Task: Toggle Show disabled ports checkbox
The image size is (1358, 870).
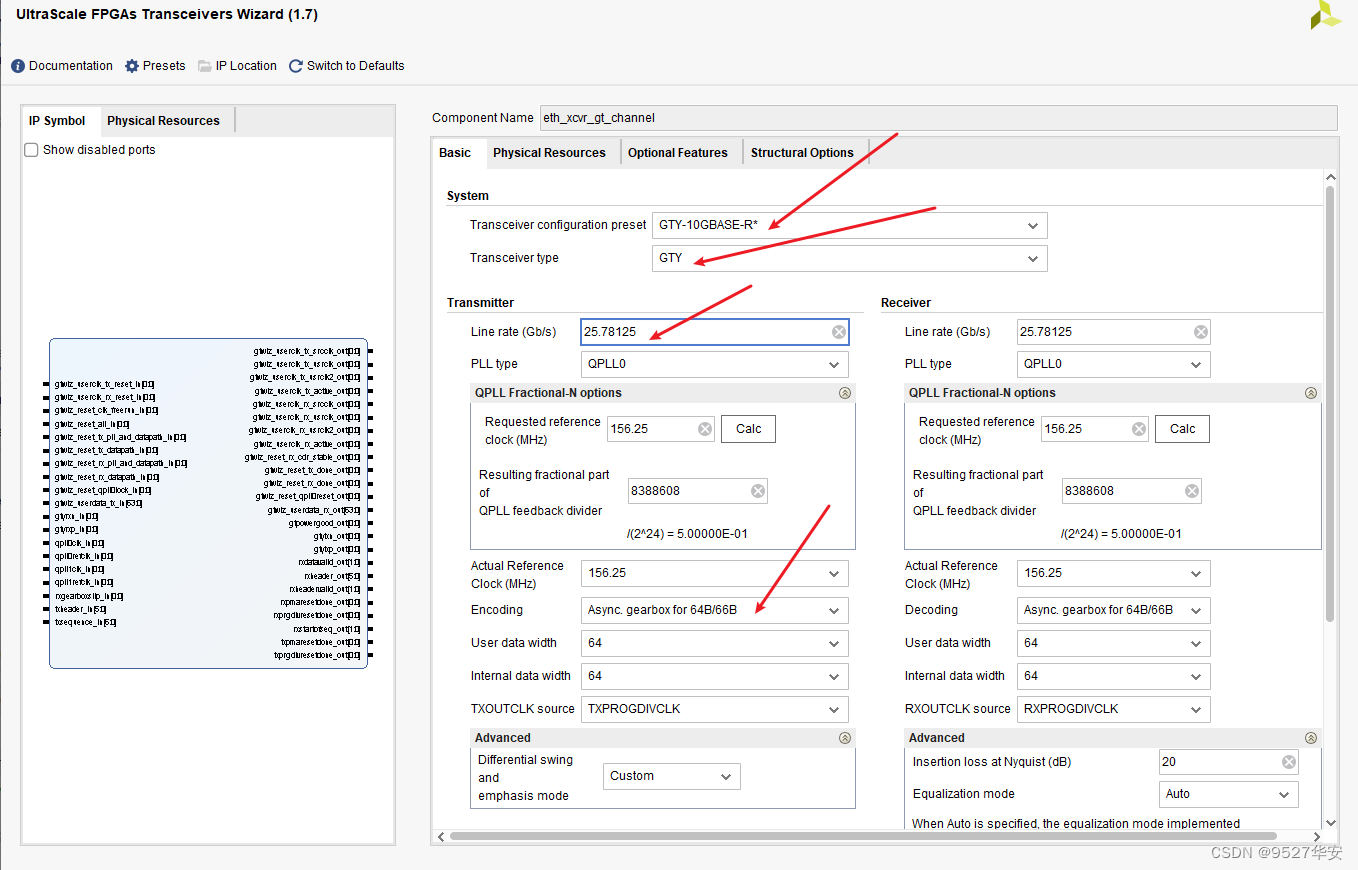Action: coord(31,150)
